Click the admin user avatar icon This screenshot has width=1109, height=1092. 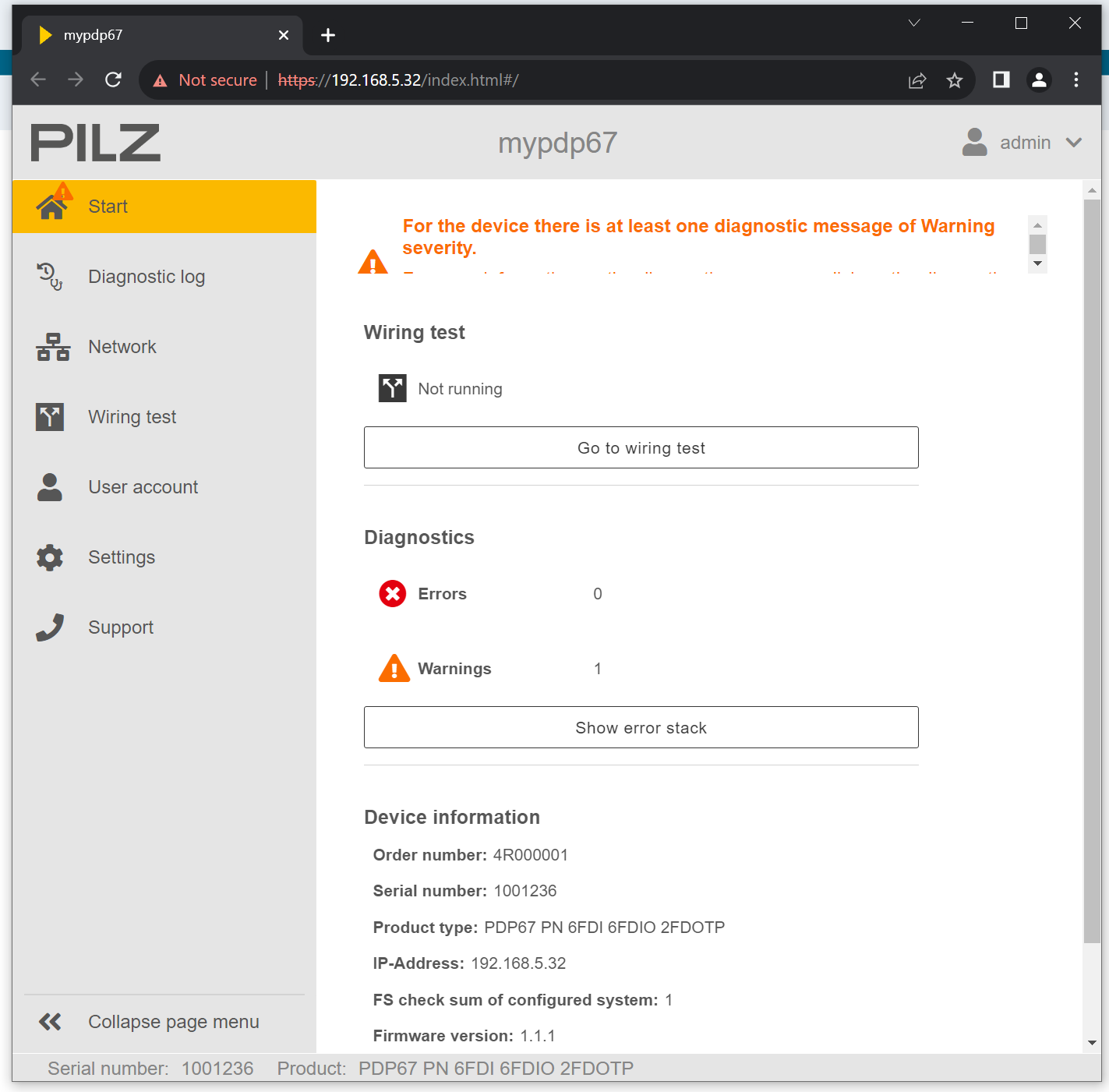[974, 143]
